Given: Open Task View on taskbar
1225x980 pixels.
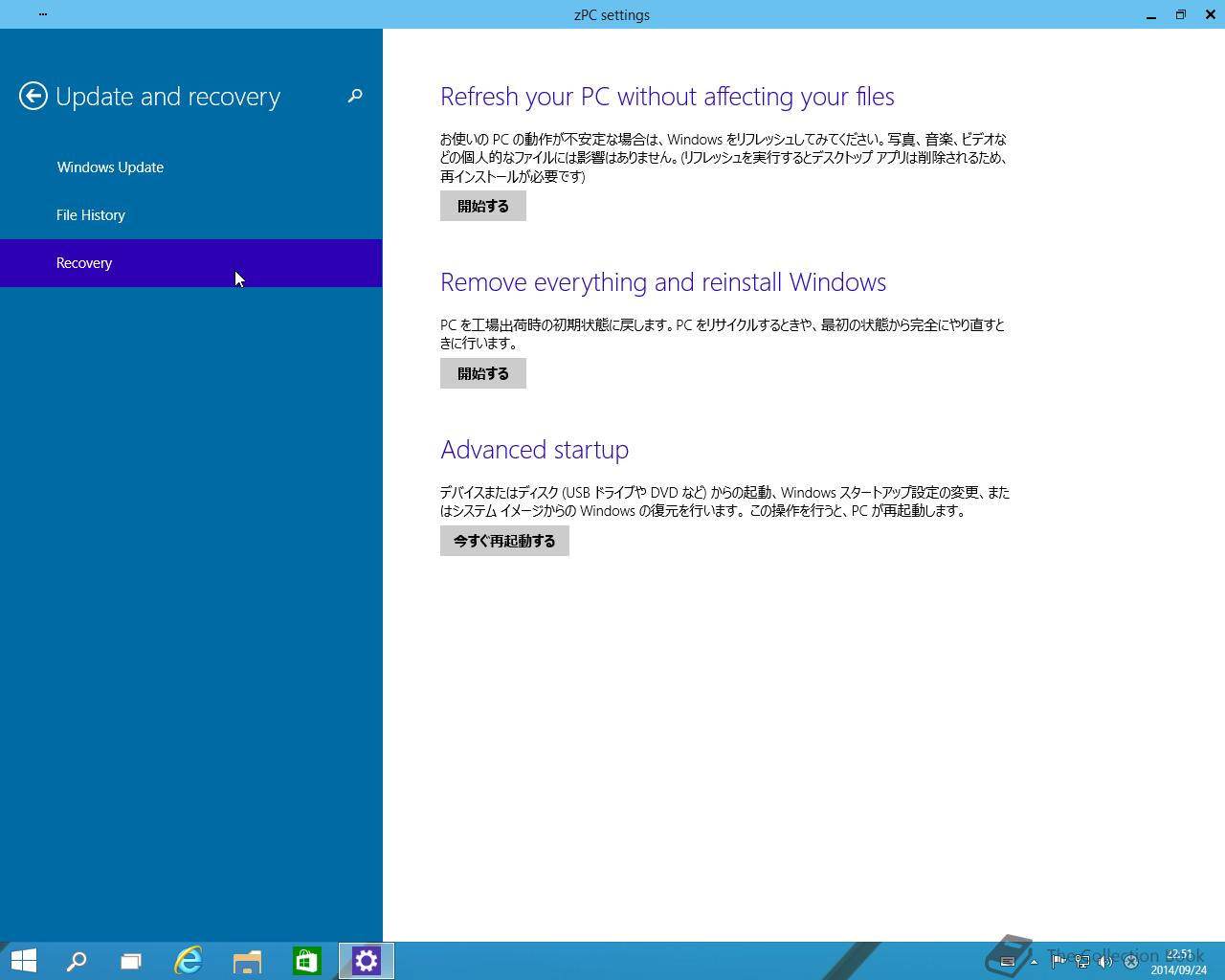Looking at the screenshot, I should tap(131, 961).
